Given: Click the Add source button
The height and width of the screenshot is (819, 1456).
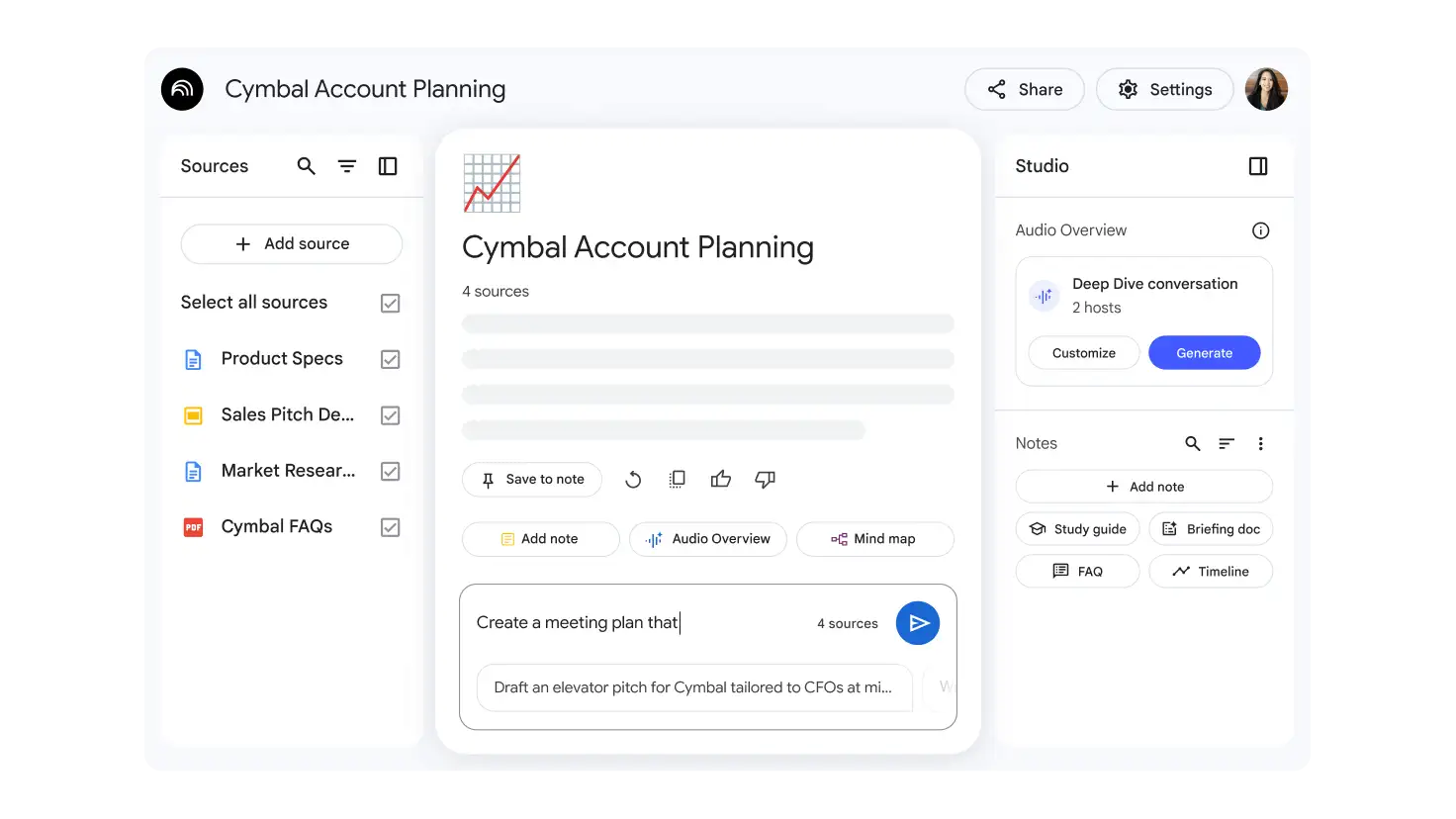Looking at the screenshot, I should point(292,244).
